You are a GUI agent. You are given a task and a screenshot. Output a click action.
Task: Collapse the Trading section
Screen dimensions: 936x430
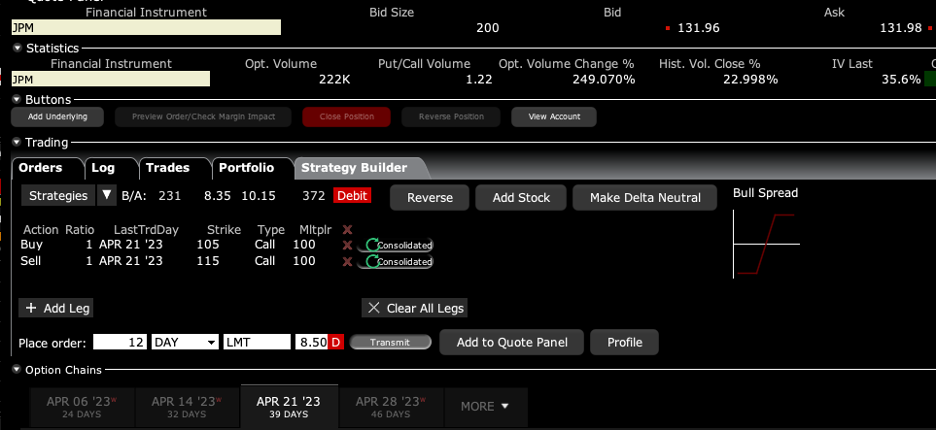coord(16,143)
